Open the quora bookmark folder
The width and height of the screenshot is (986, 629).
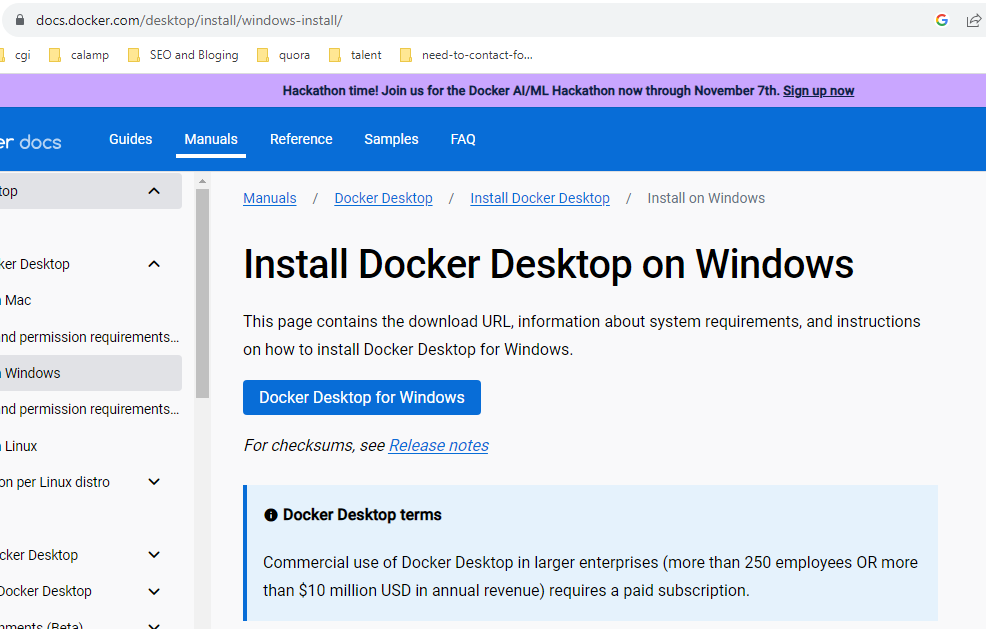tap(284, 55)
